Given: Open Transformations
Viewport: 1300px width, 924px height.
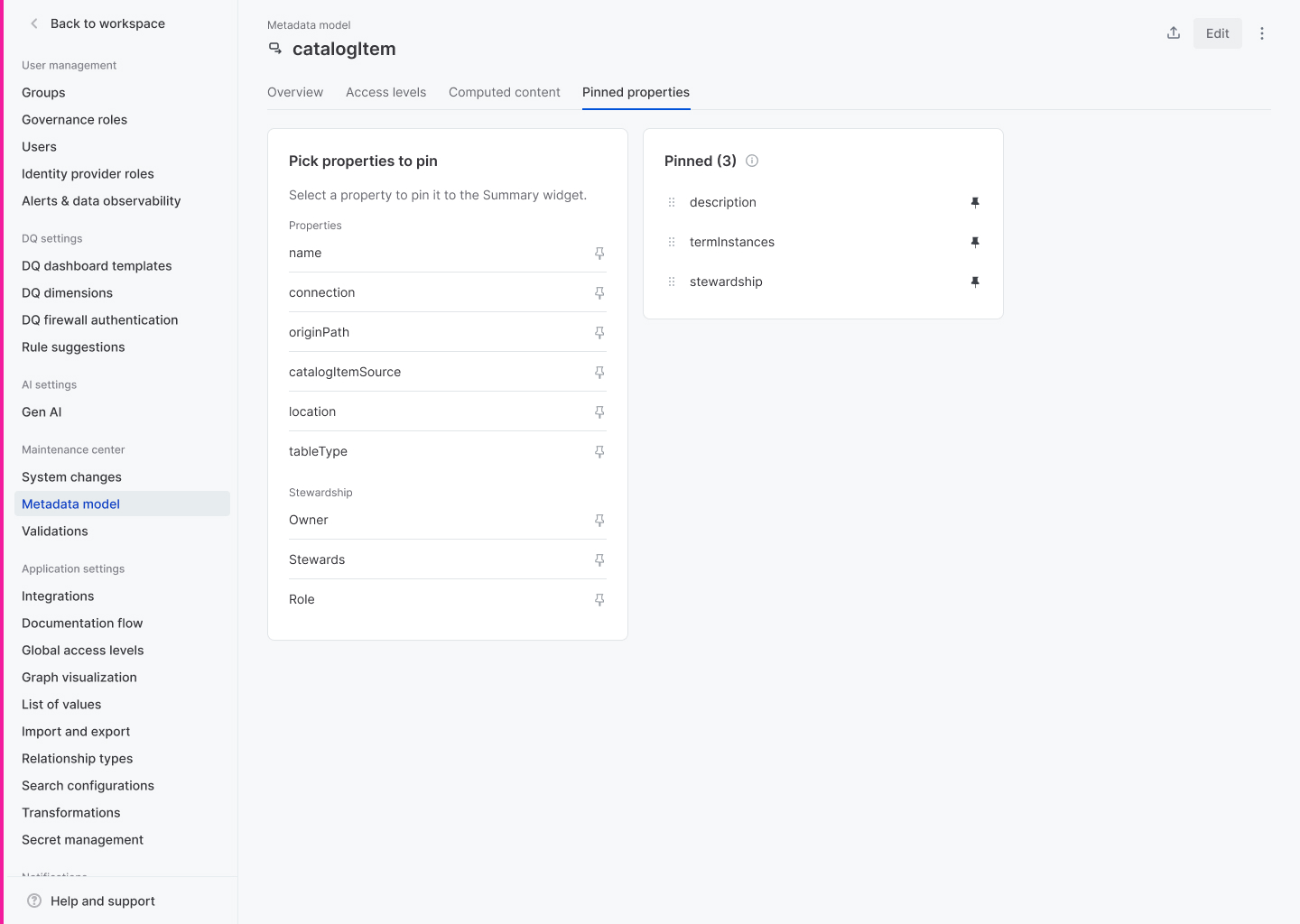Looking at the screenshot, I should point(70,812).
